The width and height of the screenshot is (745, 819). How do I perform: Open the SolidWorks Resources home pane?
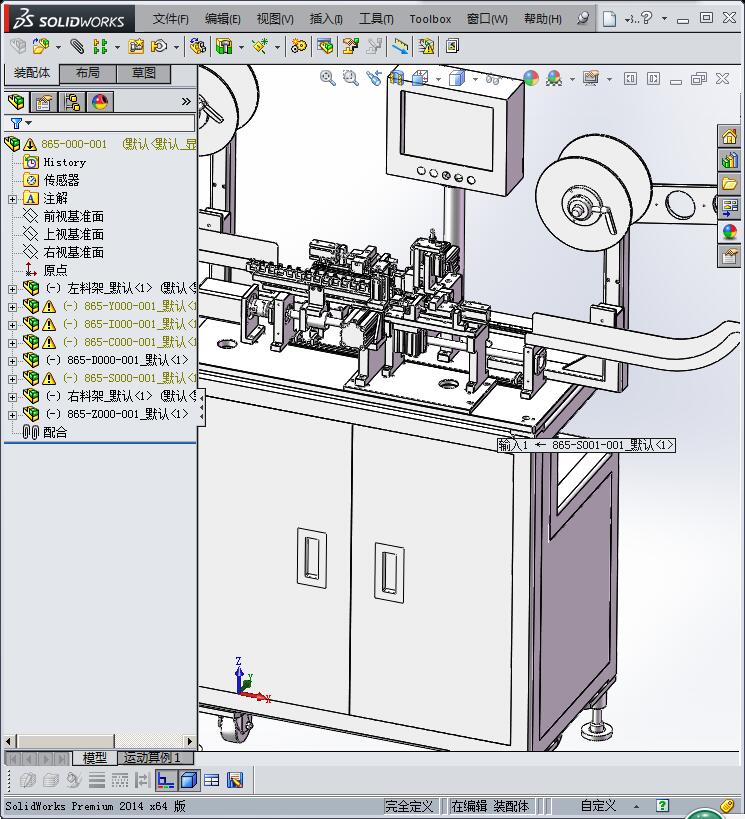(x=729, y=137)
